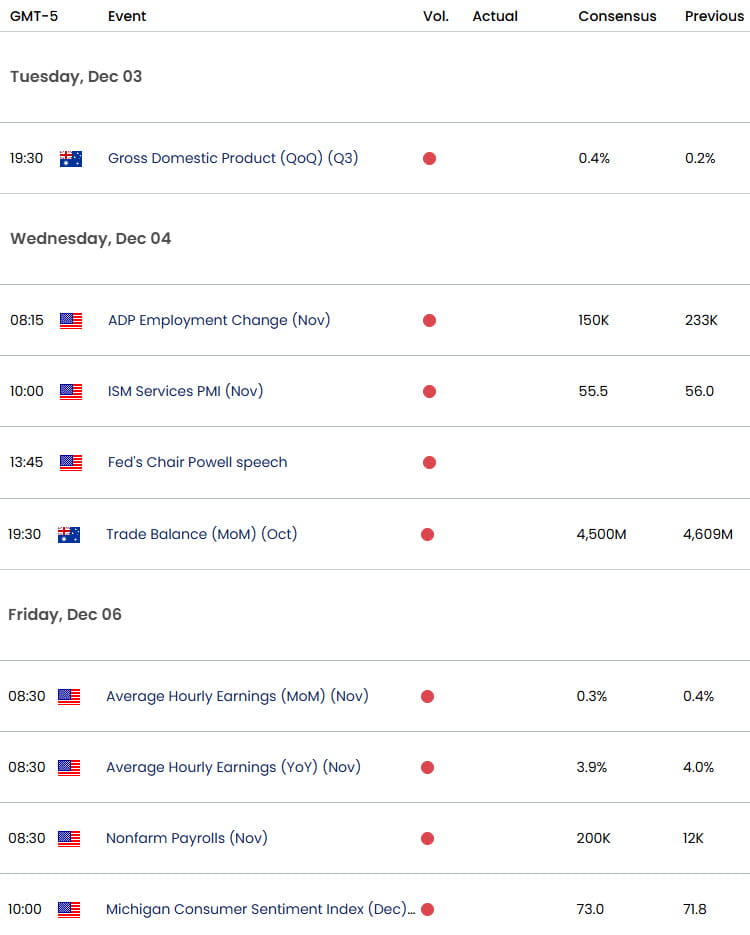This screenshot has height=935, width=750.
Task: Click the 08:30 time for Average Hourly Earnings YoY
Action: click(x=26, y=767)
